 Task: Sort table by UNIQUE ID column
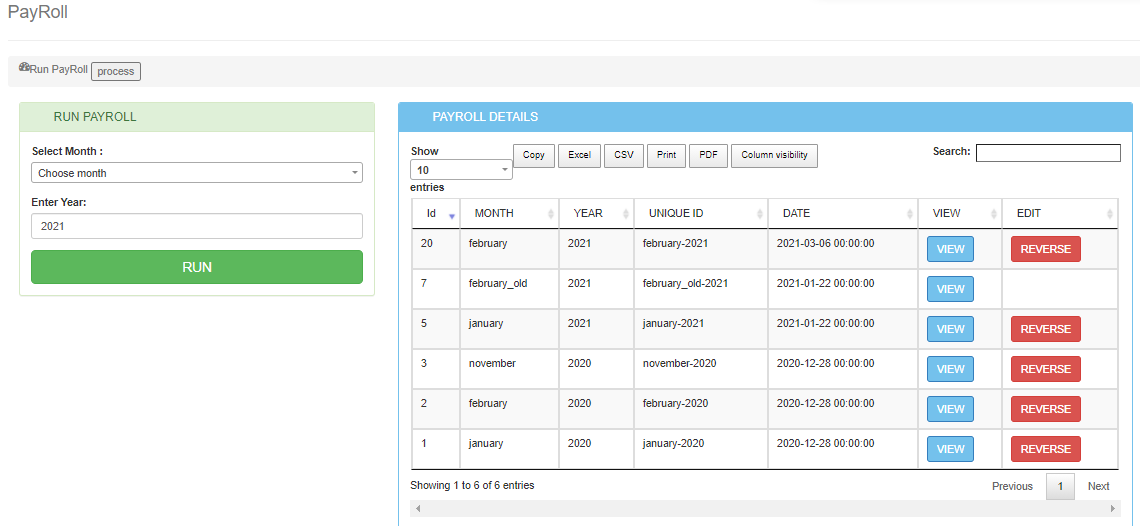point(700,214)
